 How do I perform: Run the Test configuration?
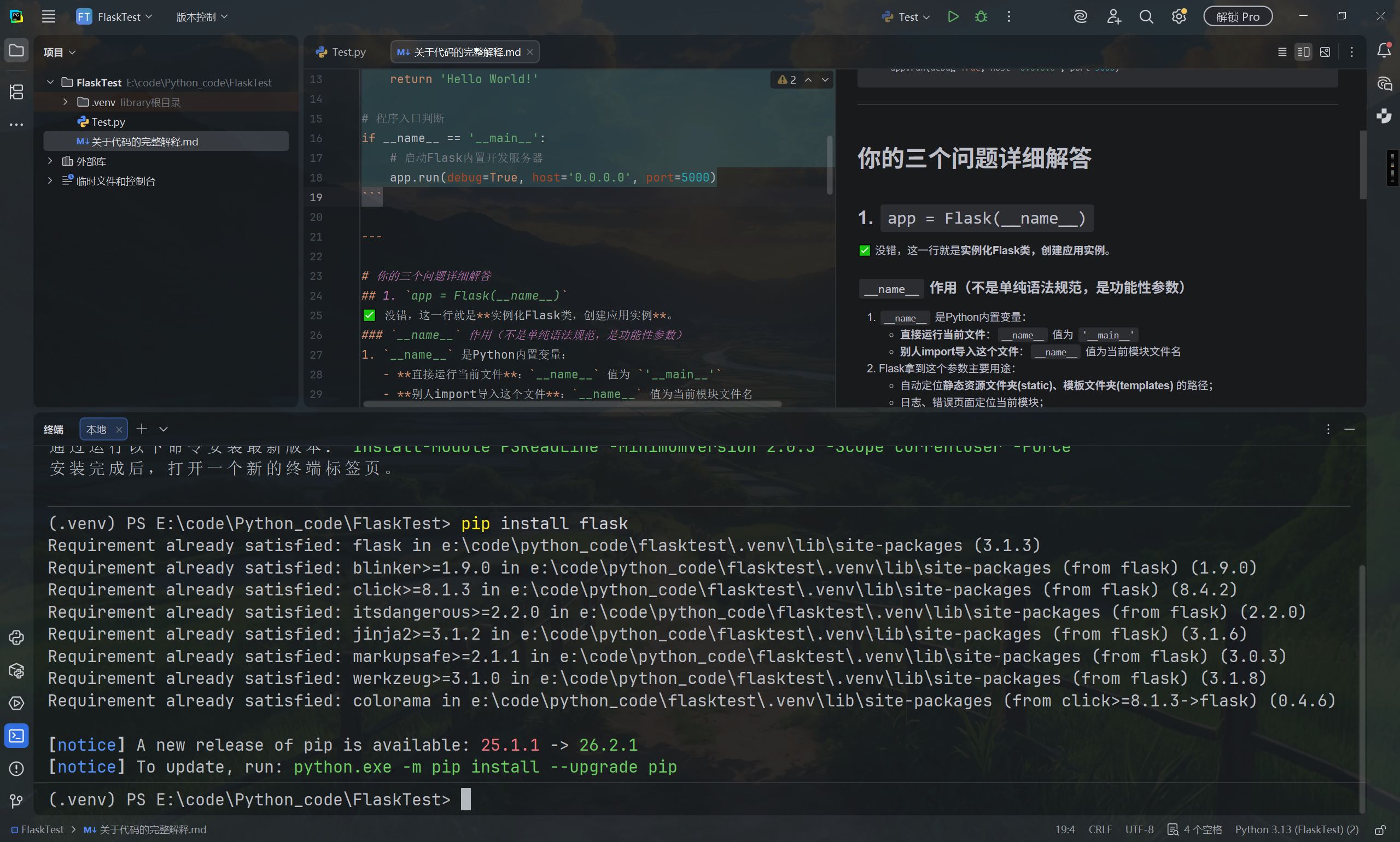(x=953, y=16)
